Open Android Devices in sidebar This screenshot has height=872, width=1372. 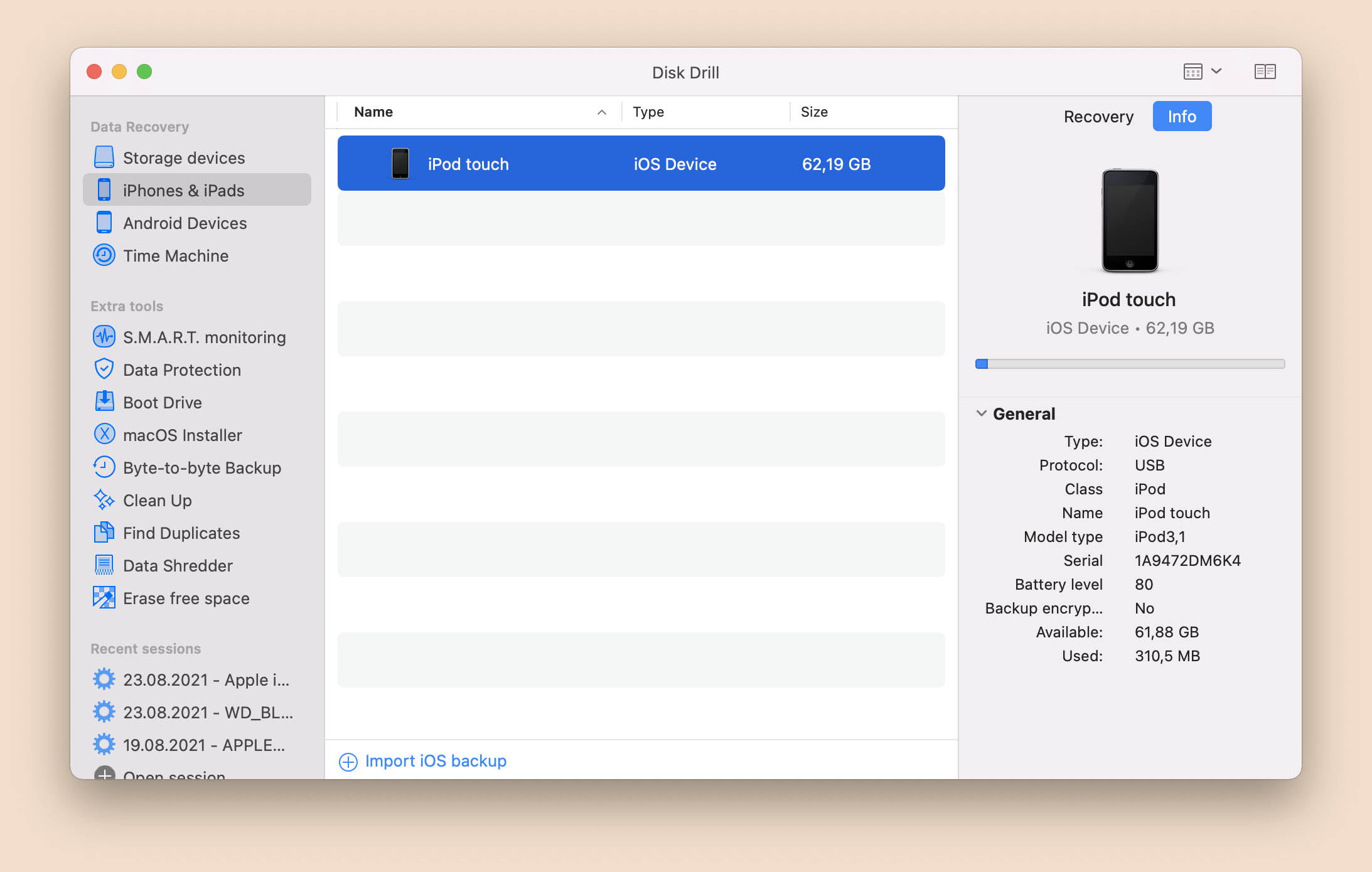coord(197,223)
